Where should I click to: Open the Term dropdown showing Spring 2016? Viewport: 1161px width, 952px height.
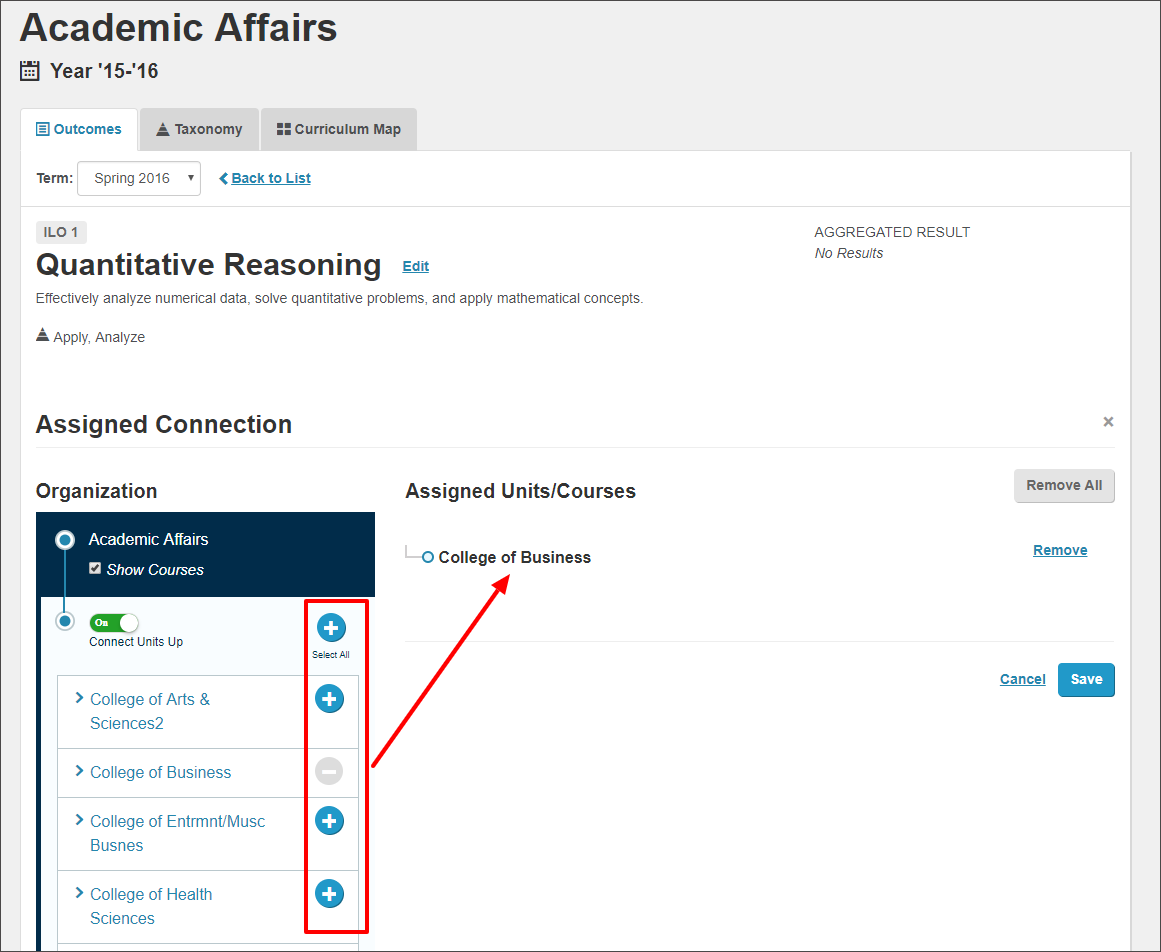click(139, 178)
